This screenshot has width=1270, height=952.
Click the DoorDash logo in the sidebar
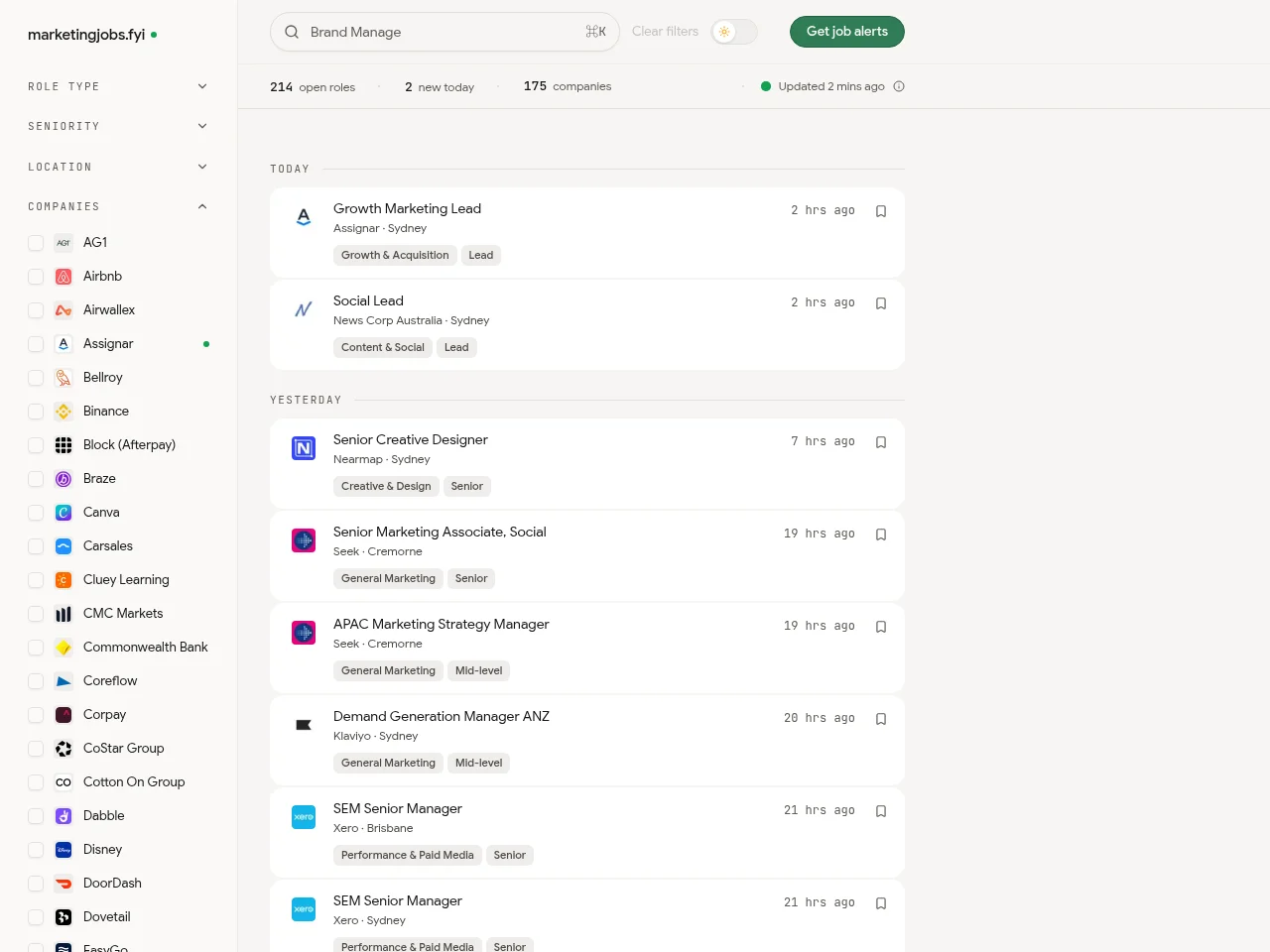coord(63,884)
